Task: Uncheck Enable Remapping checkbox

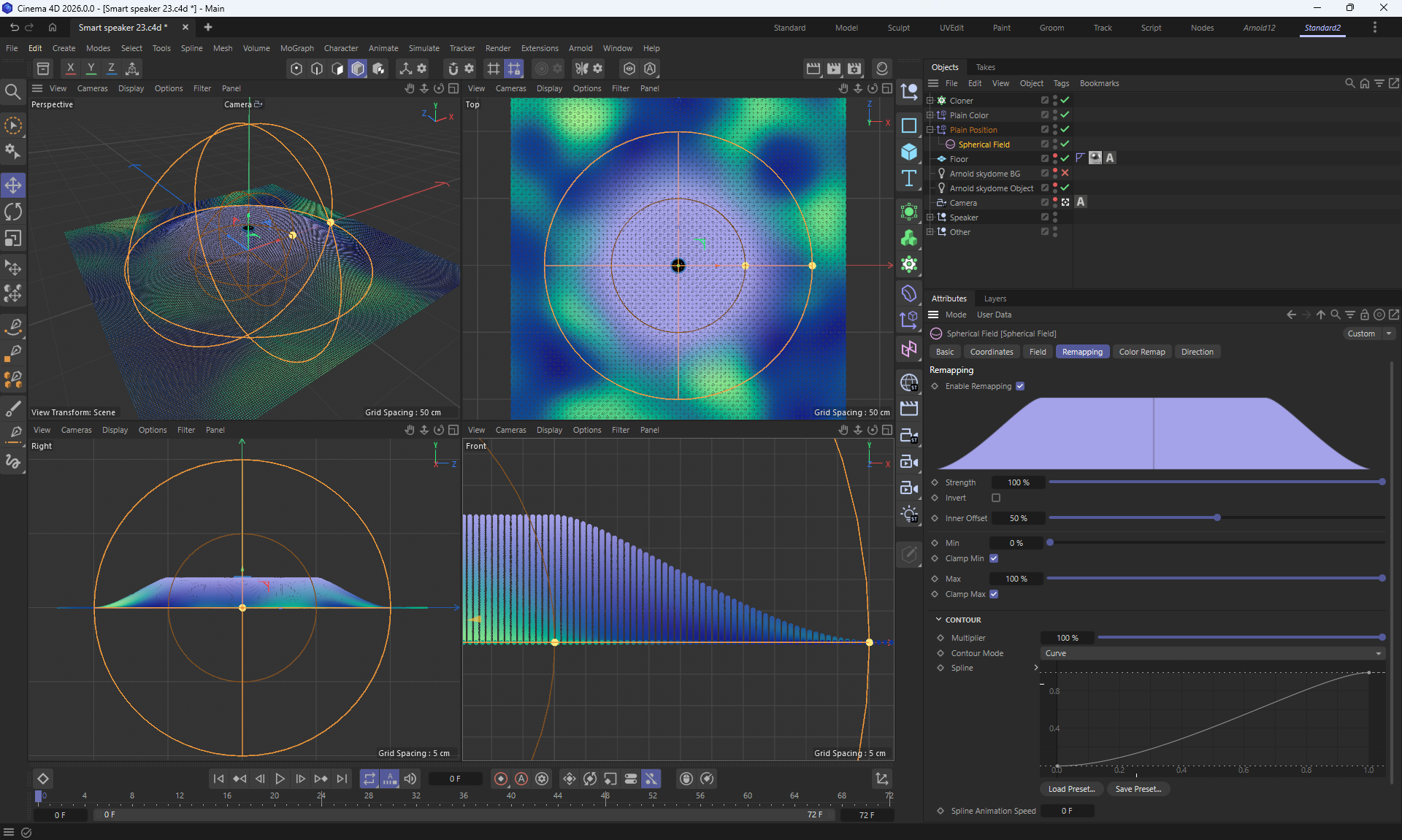Action: click(x=1020, y=386)
